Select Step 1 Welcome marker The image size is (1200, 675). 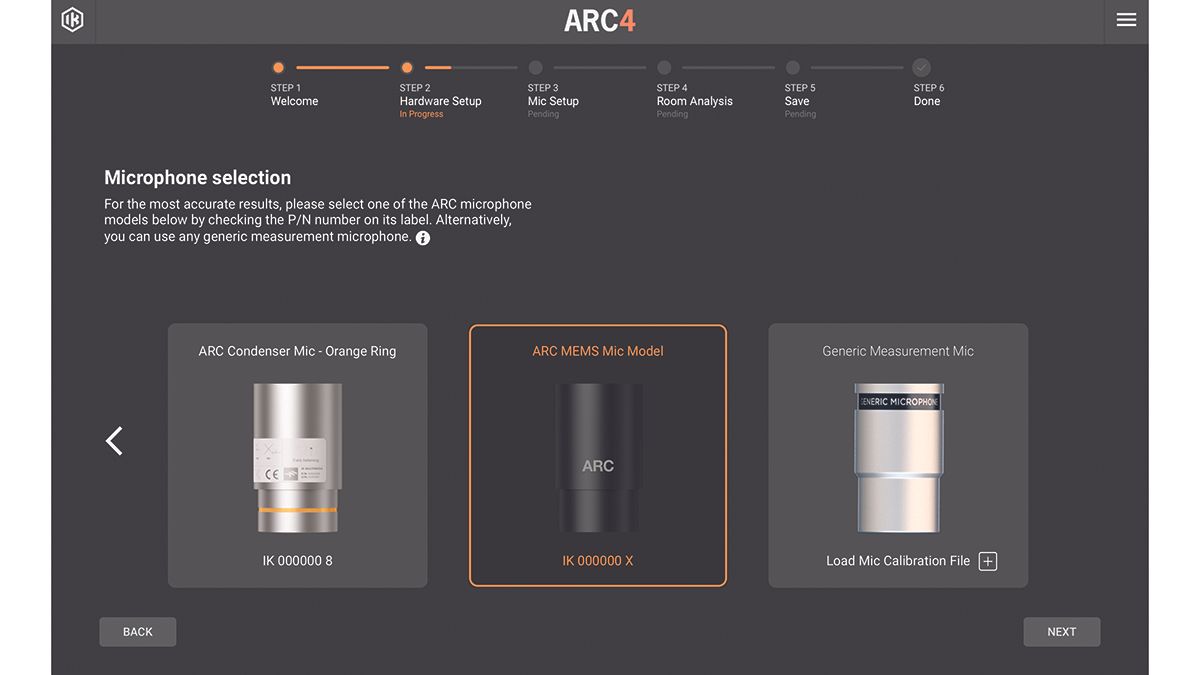278,68
